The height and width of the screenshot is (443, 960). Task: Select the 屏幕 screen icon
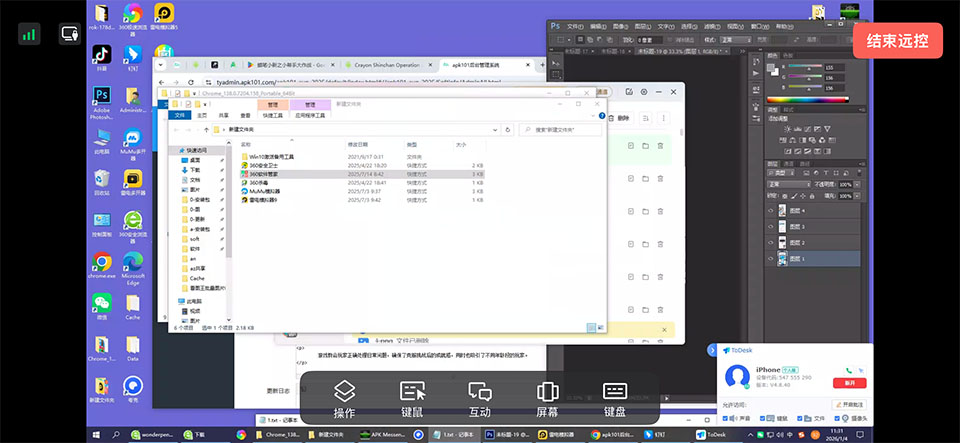(x=547, y=399)
